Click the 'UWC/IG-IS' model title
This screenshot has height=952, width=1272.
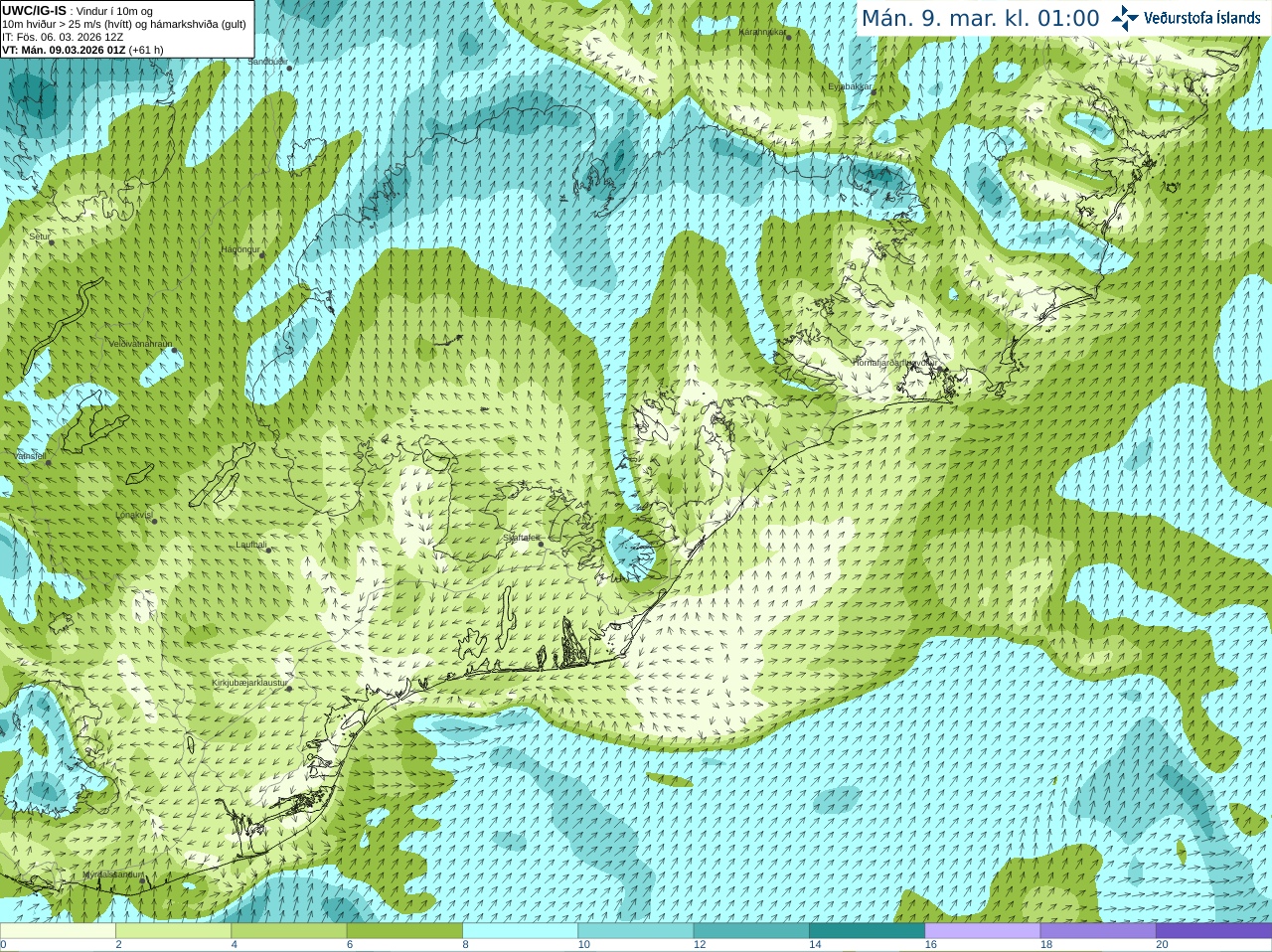click(34, 10)
